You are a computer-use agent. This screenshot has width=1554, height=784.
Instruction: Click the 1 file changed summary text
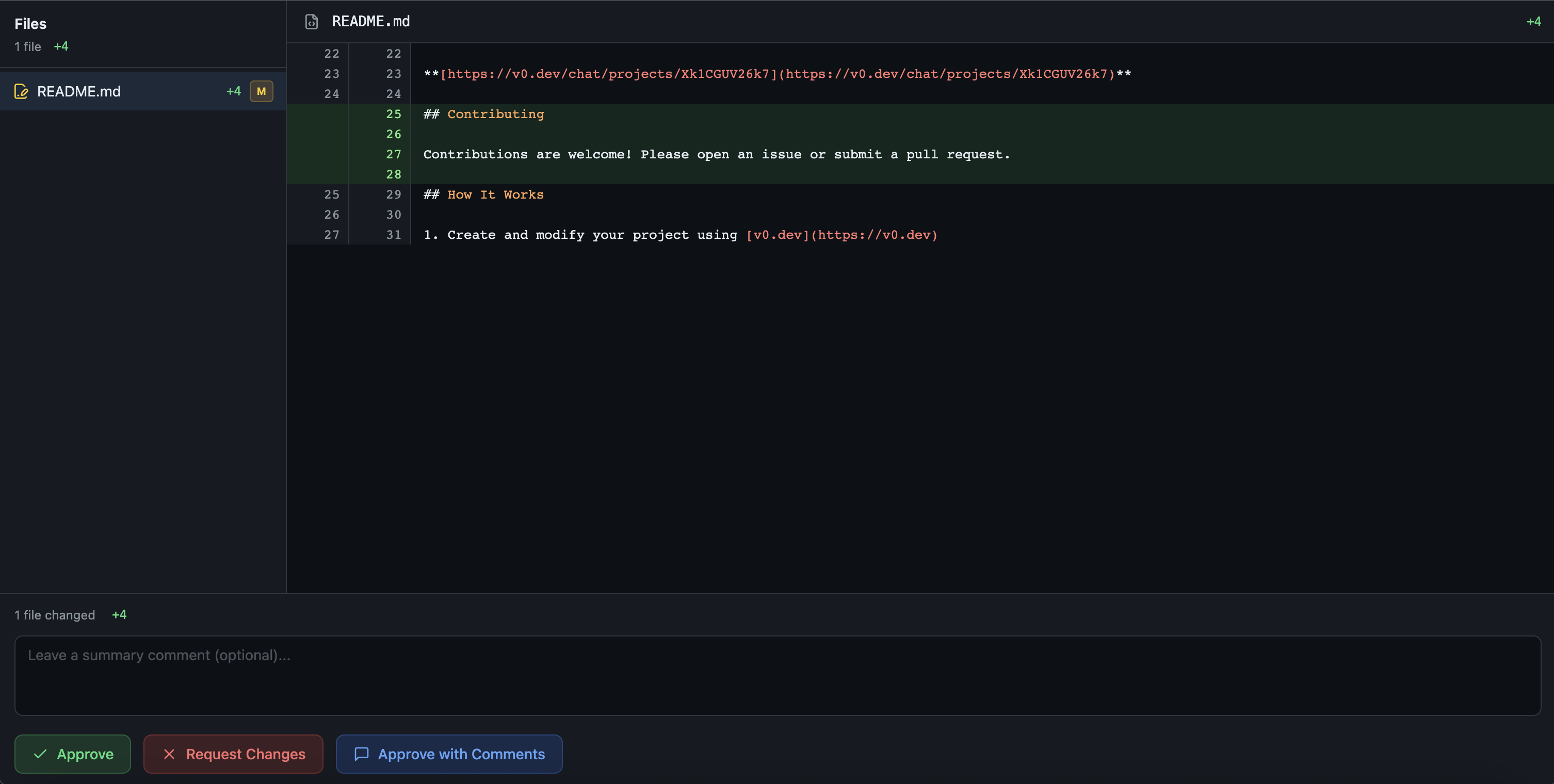pos(55,615)
